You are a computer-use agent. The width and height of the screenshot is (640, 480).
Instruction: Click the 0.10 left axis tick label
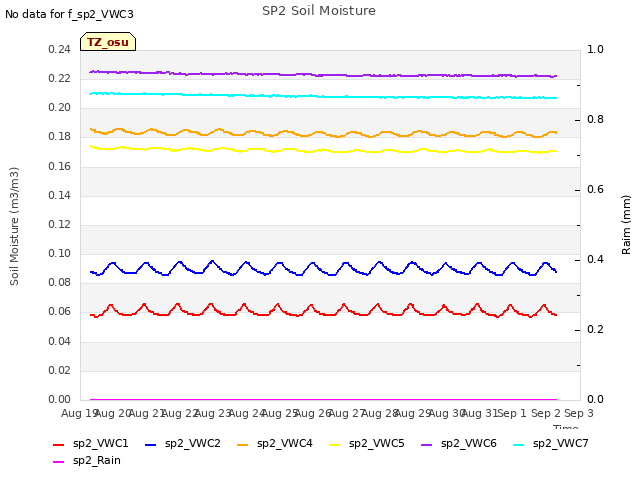pyautogui.click(x=60, y=253)
